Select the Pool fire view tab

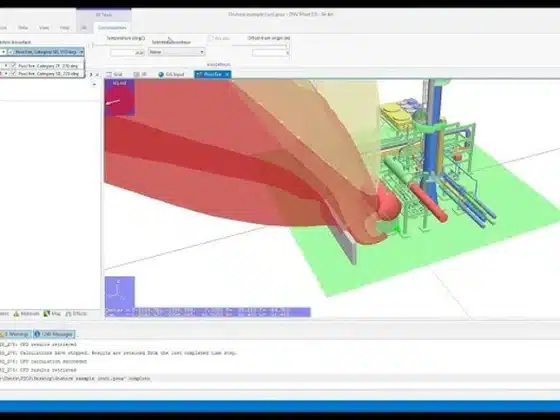[213, 74]
